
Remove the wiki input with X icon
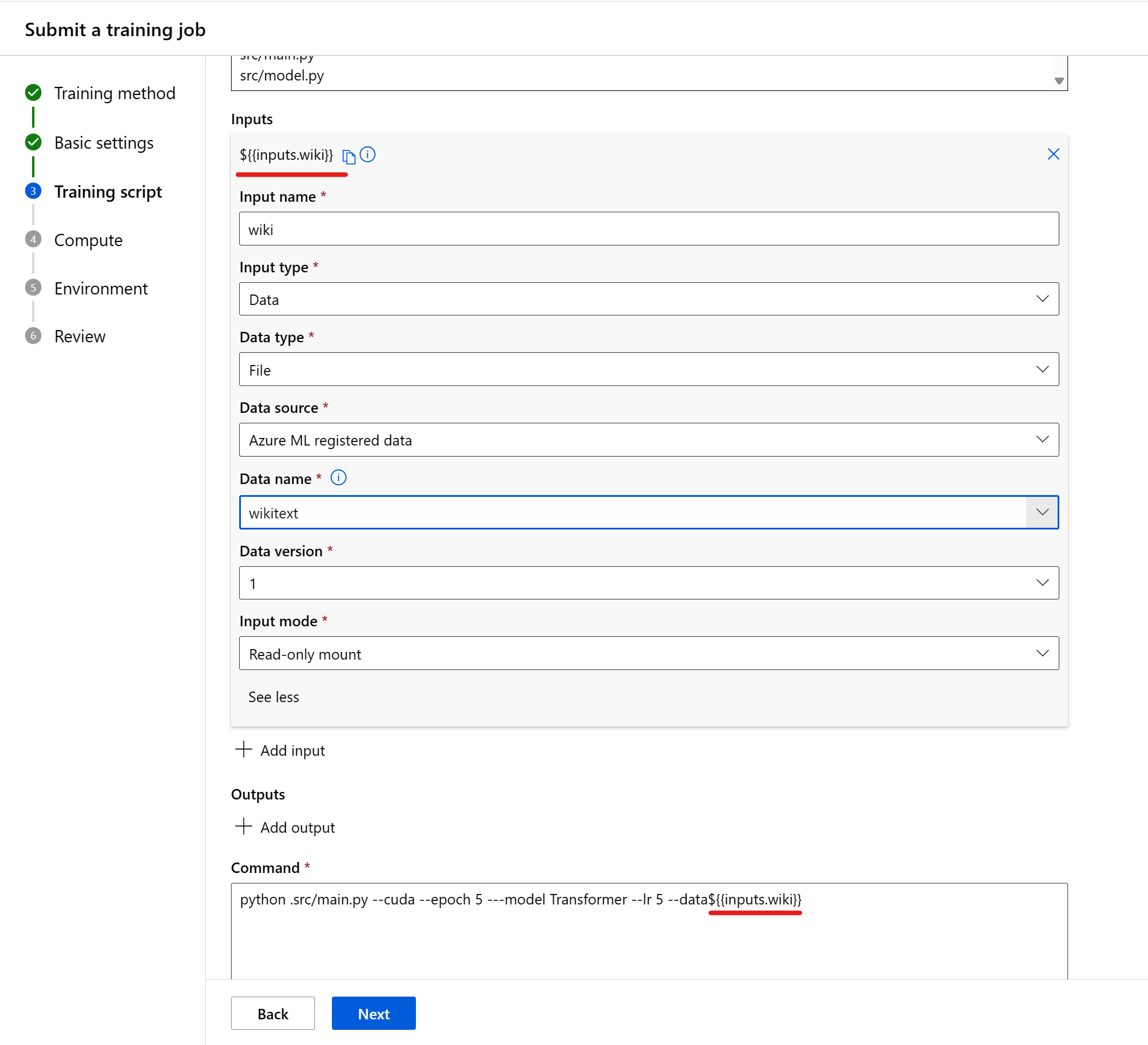(x=1053, y=154)
